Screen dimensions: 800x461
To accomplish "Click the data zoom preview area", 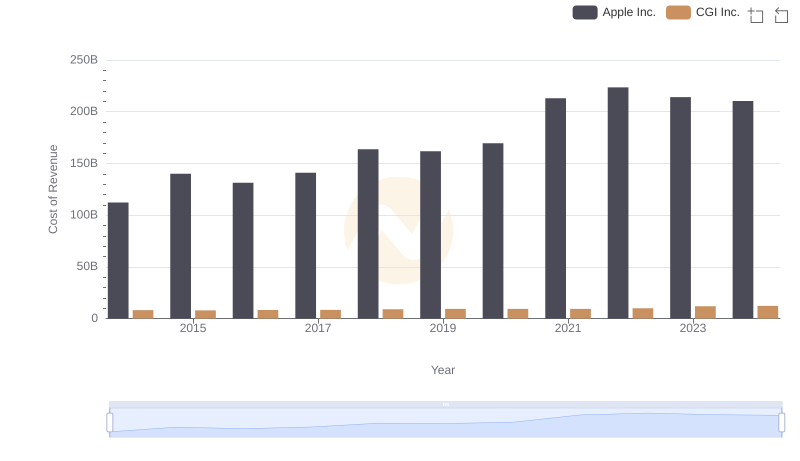I will pos(445,423).
